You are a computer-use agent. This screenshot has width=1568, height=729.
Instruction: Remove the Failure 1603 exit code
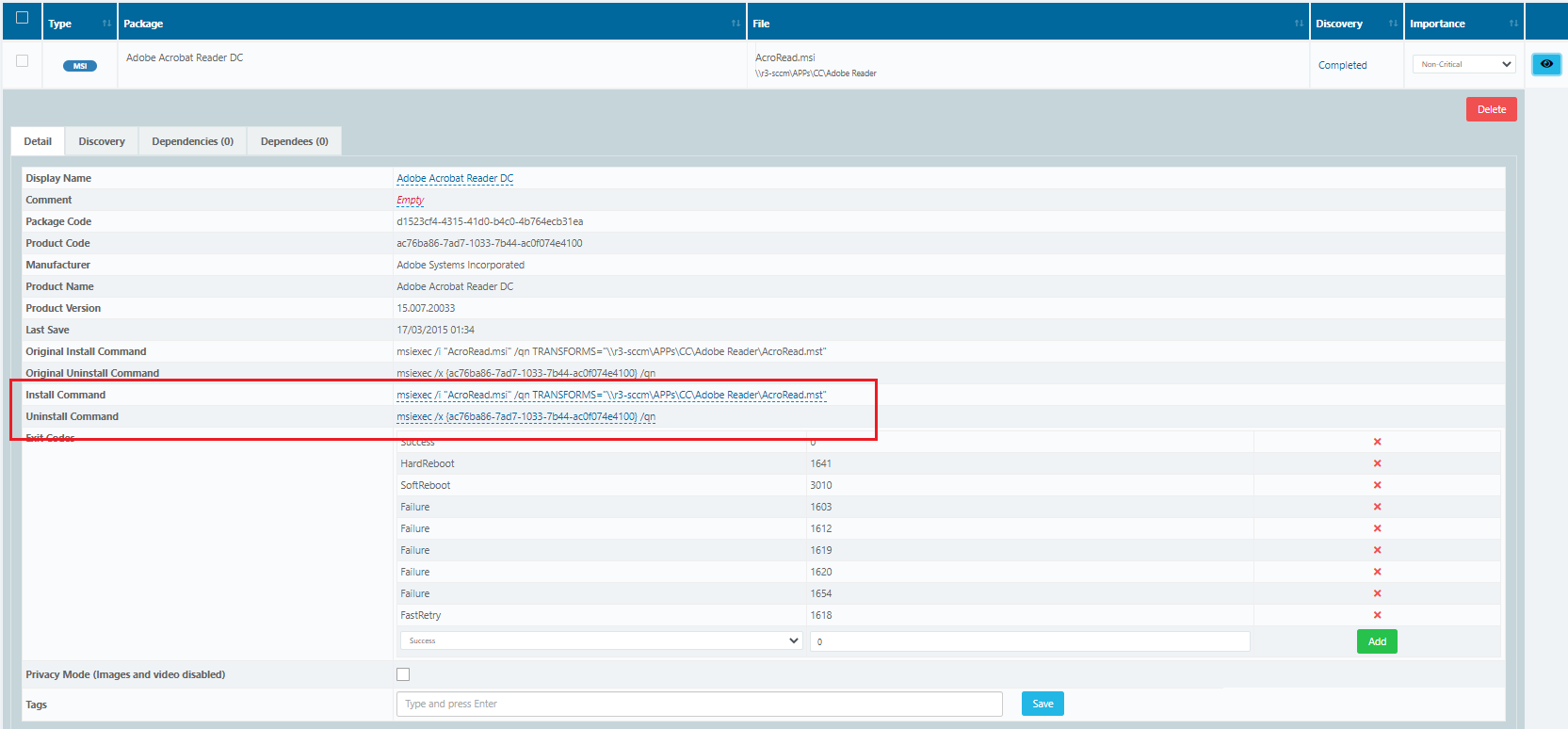pyautogui.click(x=1377, y=507)
